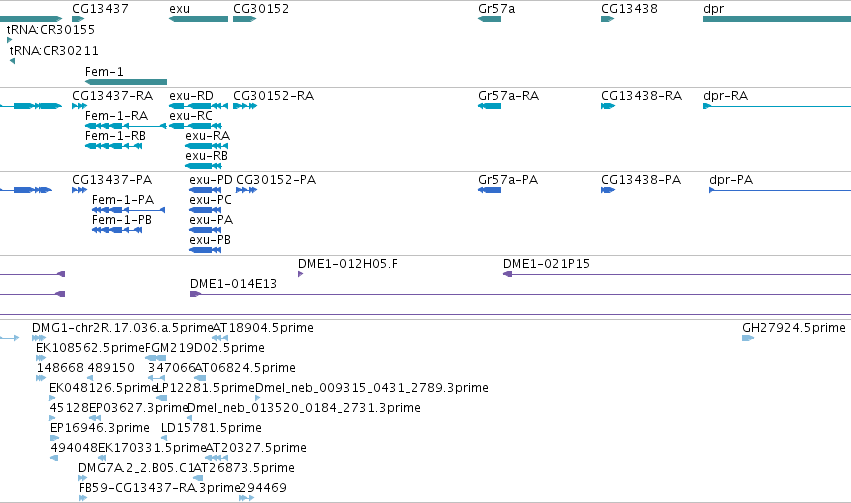Select Fem-1-PA protein label

tap(123, 200)
